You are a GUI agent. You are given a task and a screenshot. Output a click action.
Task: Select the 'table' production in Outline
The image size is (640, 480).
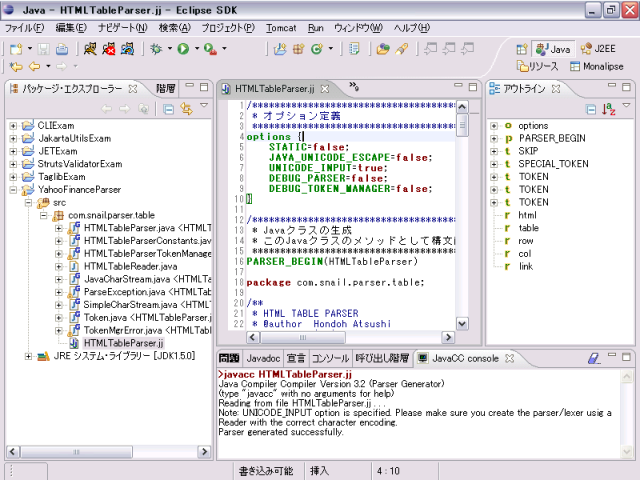click(x=528, y=227)
